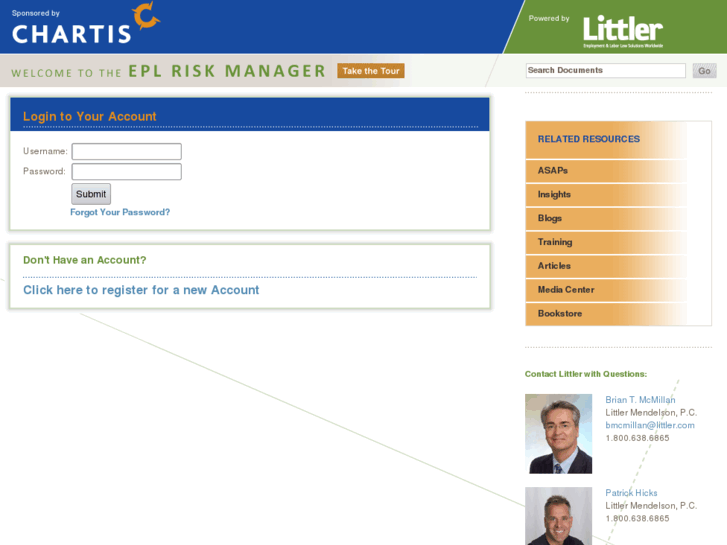
Task: Open Brian T. McMillan's profile link
Action: [x=640, y=400]
